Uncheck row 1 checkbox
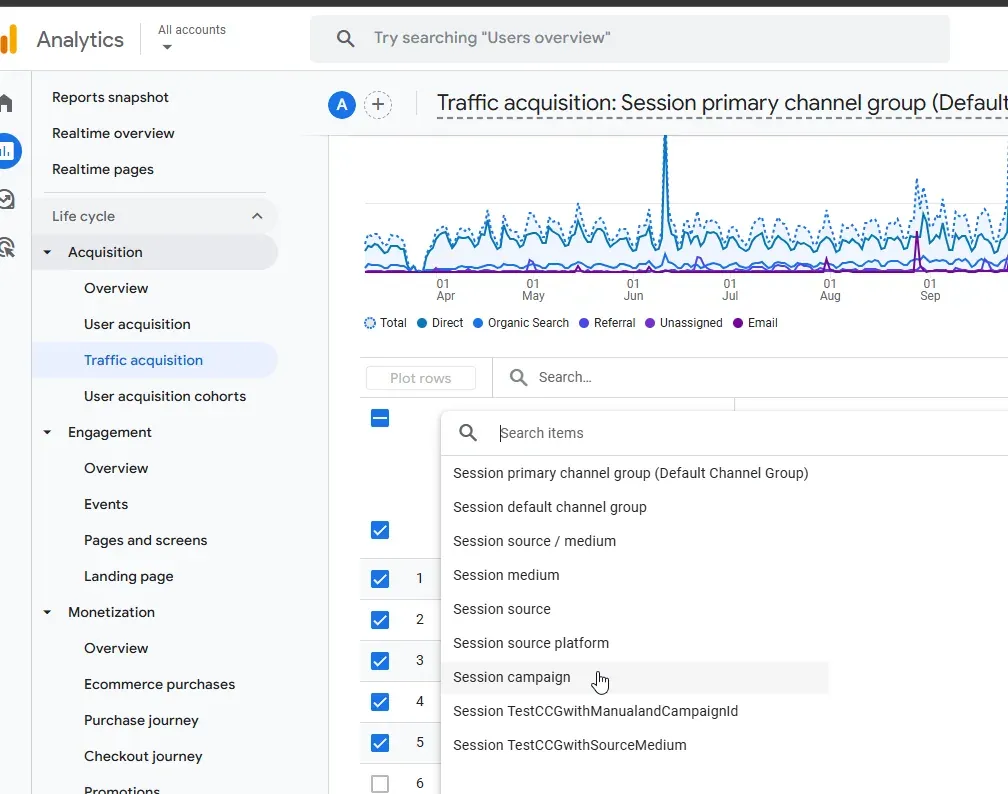 pyautogui.click(x=380, y=579)
